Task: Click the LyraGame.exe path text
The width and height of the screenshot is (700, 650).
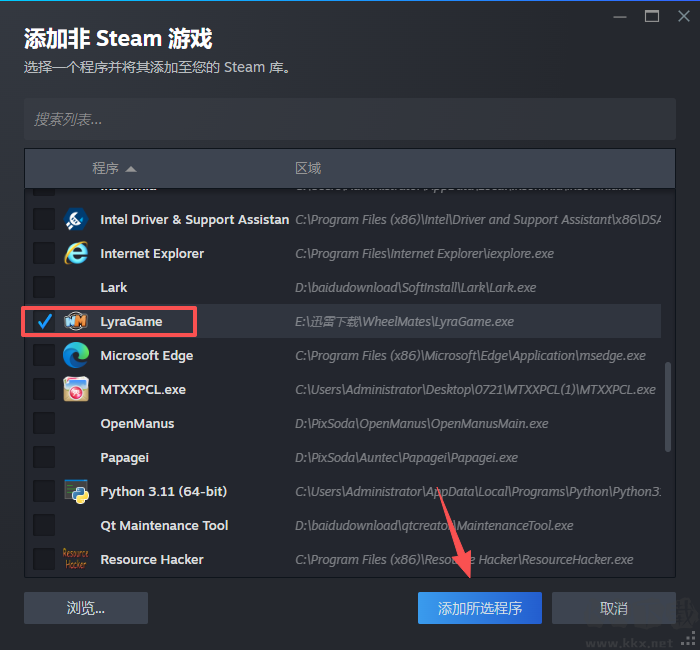Action: (404, 321)
